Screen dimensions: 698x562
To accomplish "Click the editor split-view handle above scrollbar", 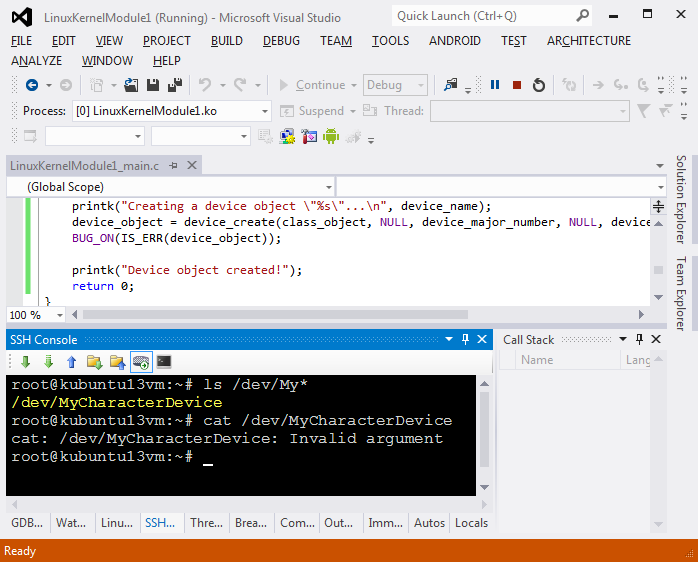I will pos(658,207).
